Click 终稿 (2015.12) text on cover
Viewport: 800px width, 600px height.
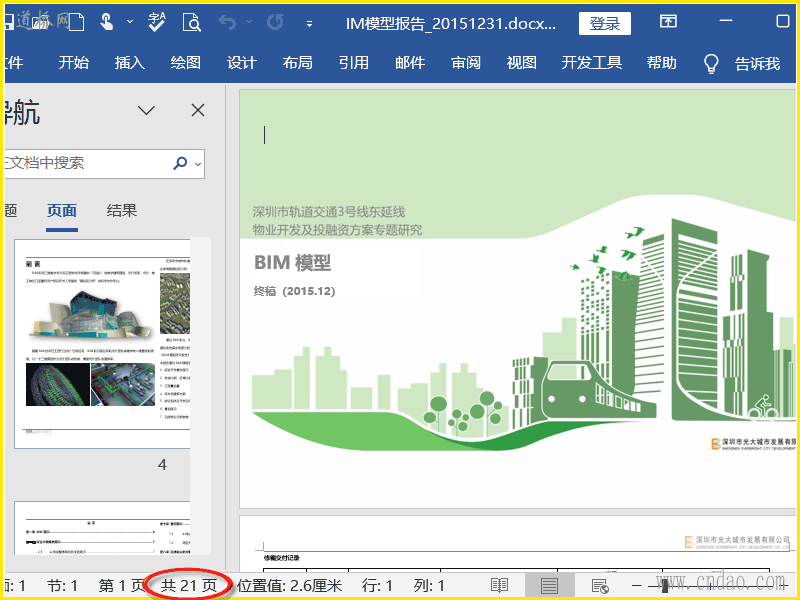coord(294,291)
